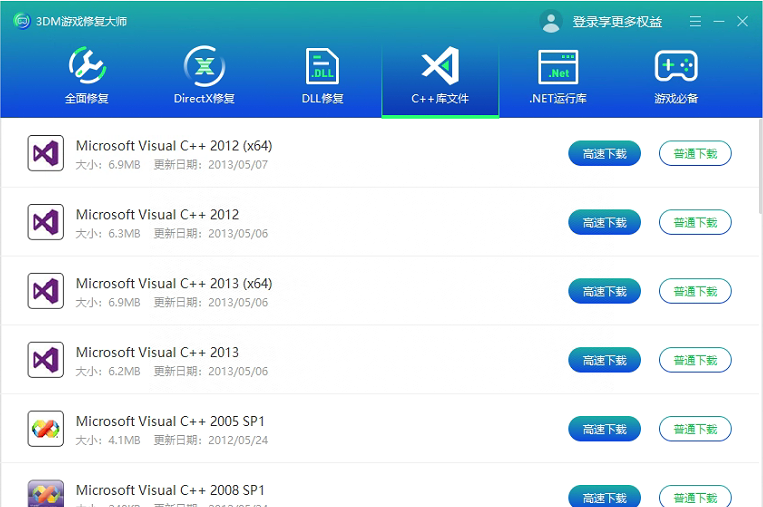The height and width of the screenshot is (507, 763).
Task: Select the title reading exactly Microsoft Visual C++ 2012
Action: pos(158,215)
